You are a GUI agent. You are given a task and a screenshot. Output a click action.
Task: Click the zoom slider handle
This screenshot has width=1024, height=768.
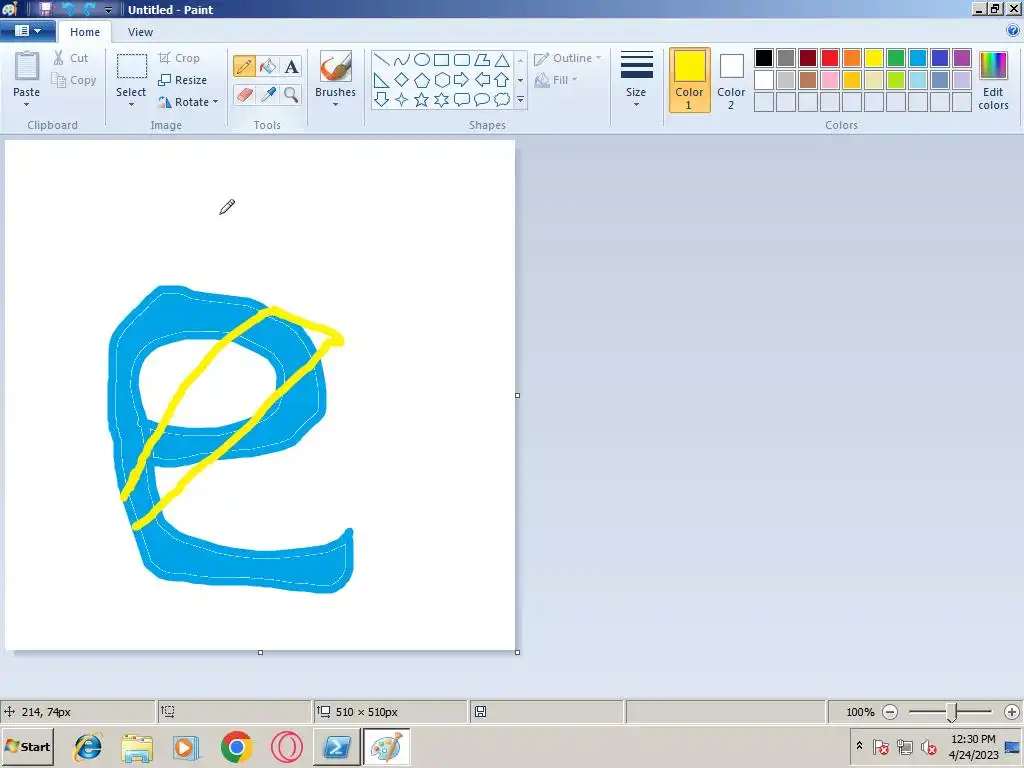tap(952, 712)
